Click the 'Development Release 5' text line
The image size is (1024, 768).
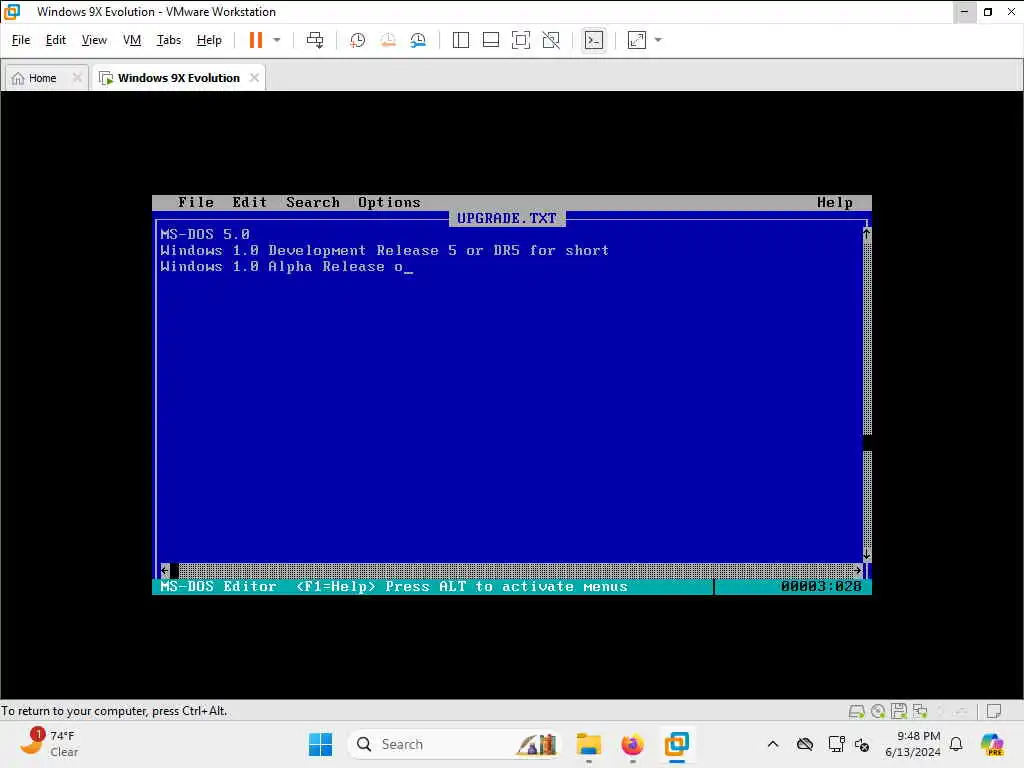(385, 250)
